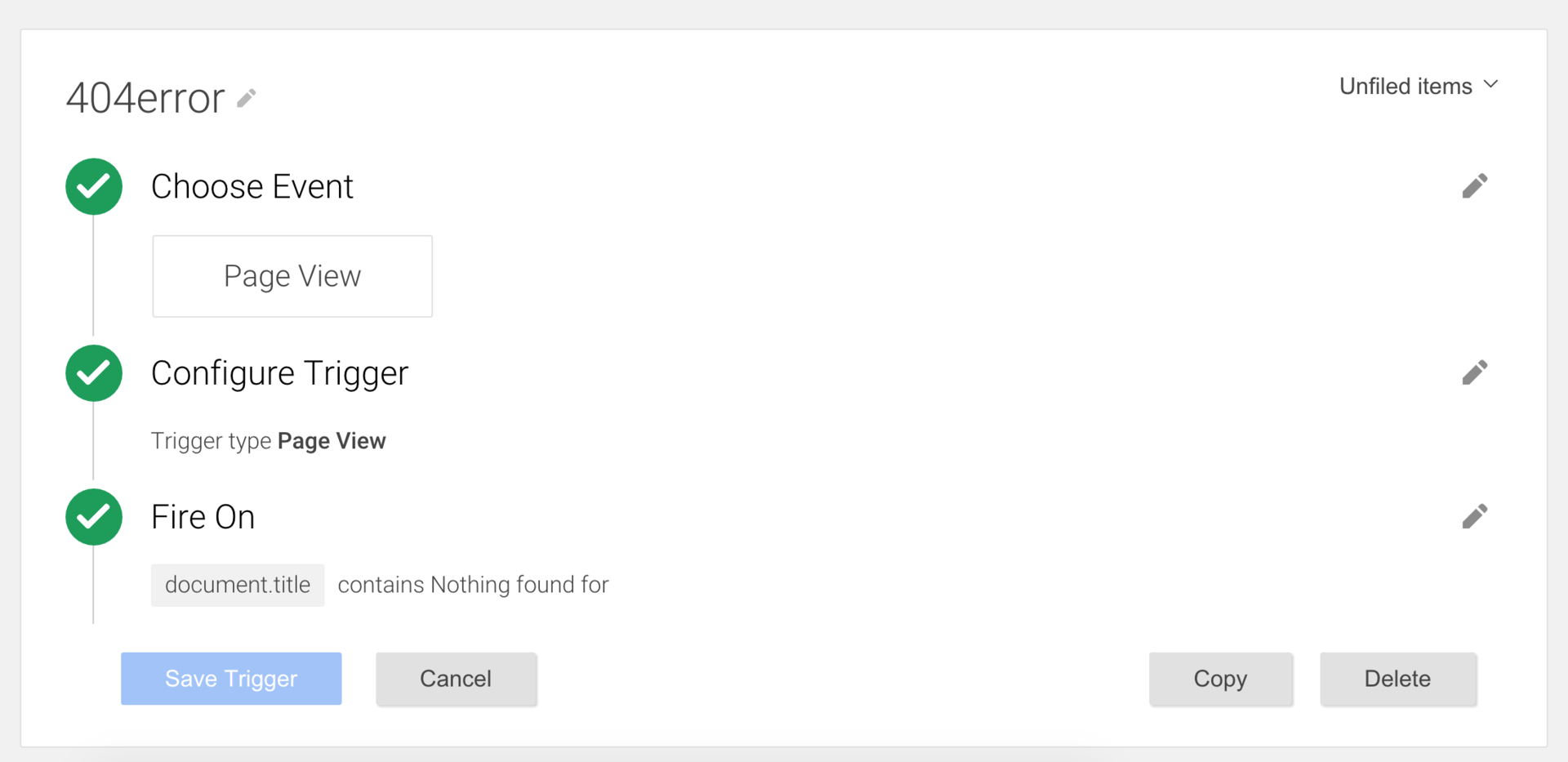Click the document.title variable chip
This screenshot has width=1568, height=762.
pyautogui.click(x=238, y=585)
